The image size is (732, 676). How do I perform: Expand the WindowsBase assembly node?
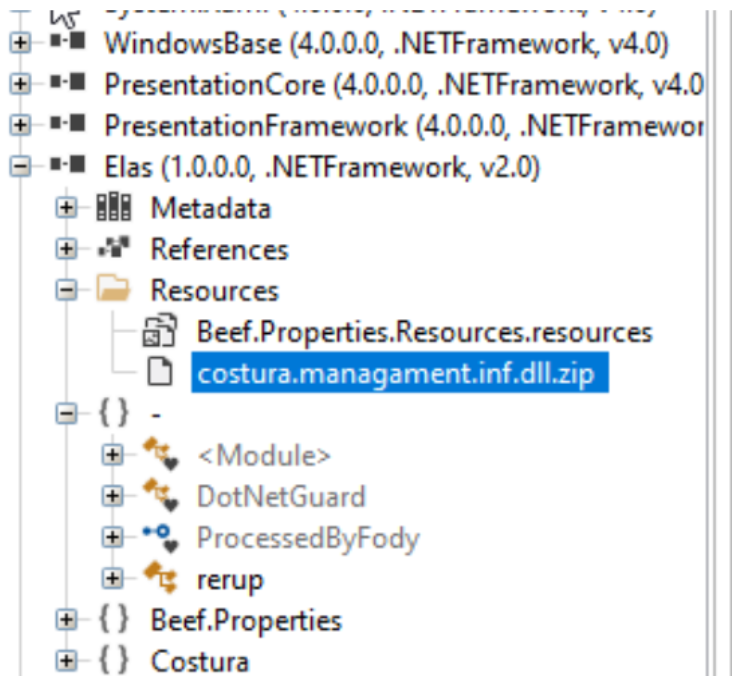coord(19,44)
